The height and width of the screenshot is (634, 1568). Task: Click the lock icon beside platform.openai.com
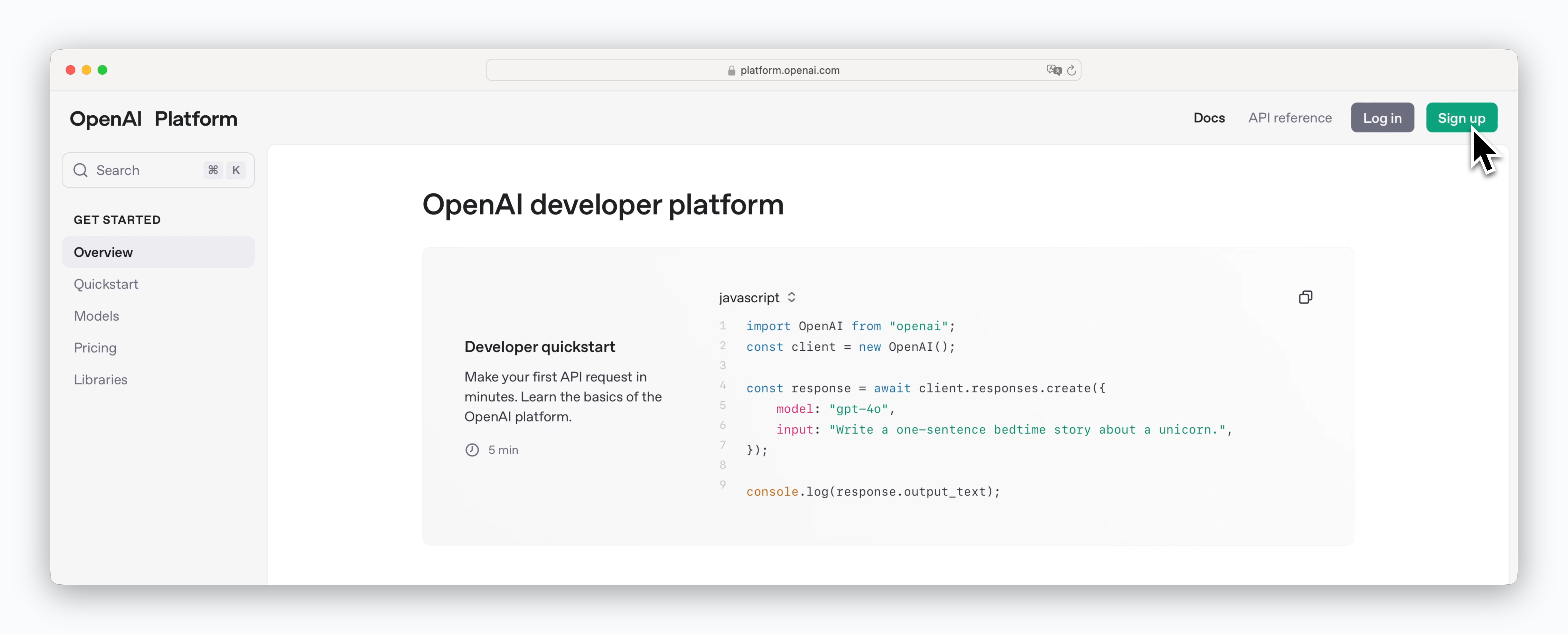(731, 70)
